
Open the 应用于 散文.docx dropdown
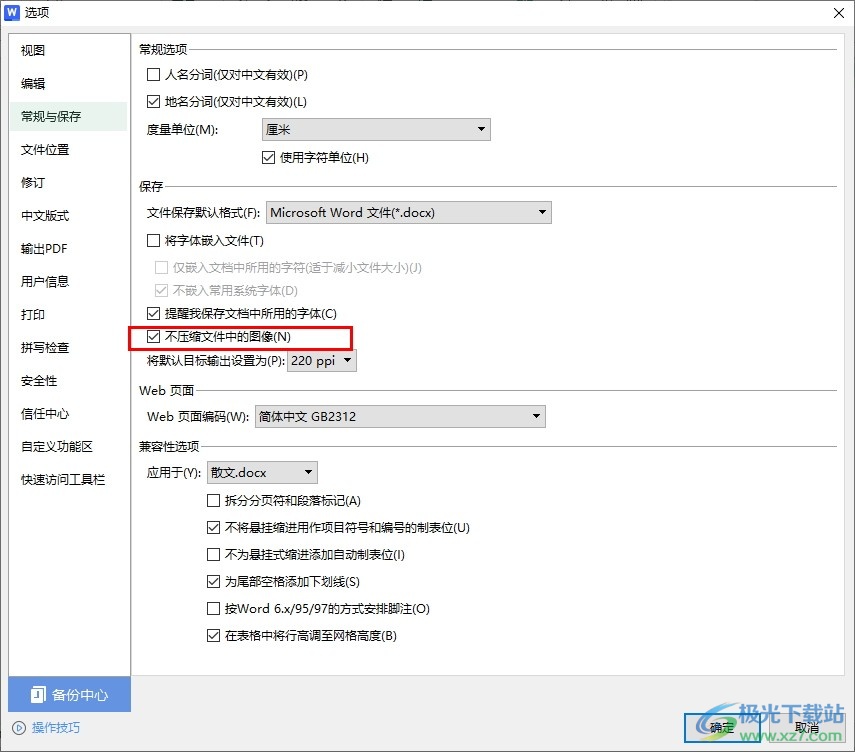pyautogui.click(x=262, y=472)
